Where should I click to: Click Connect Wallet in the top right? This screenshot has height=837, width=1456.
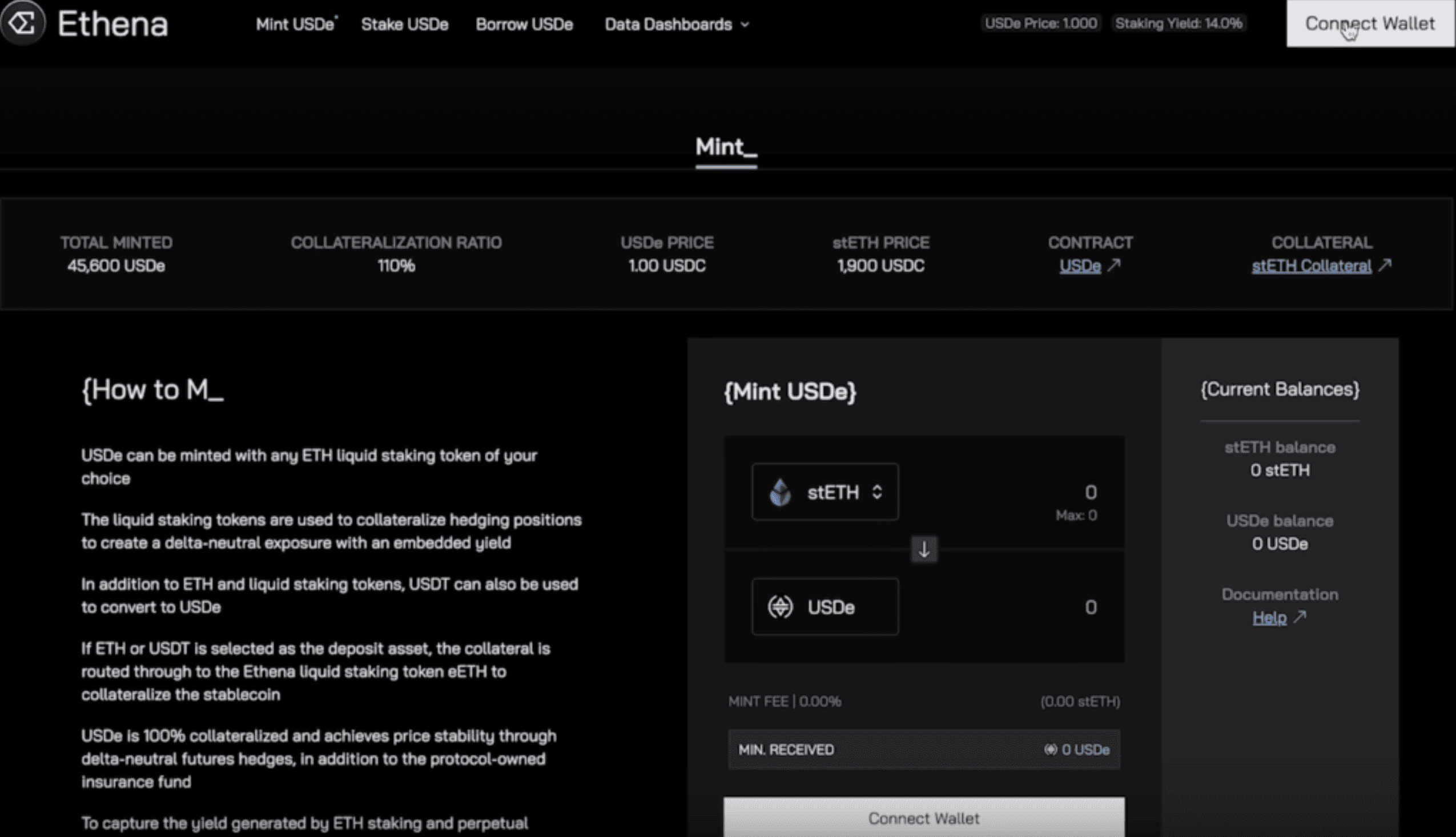point(1370,23)
